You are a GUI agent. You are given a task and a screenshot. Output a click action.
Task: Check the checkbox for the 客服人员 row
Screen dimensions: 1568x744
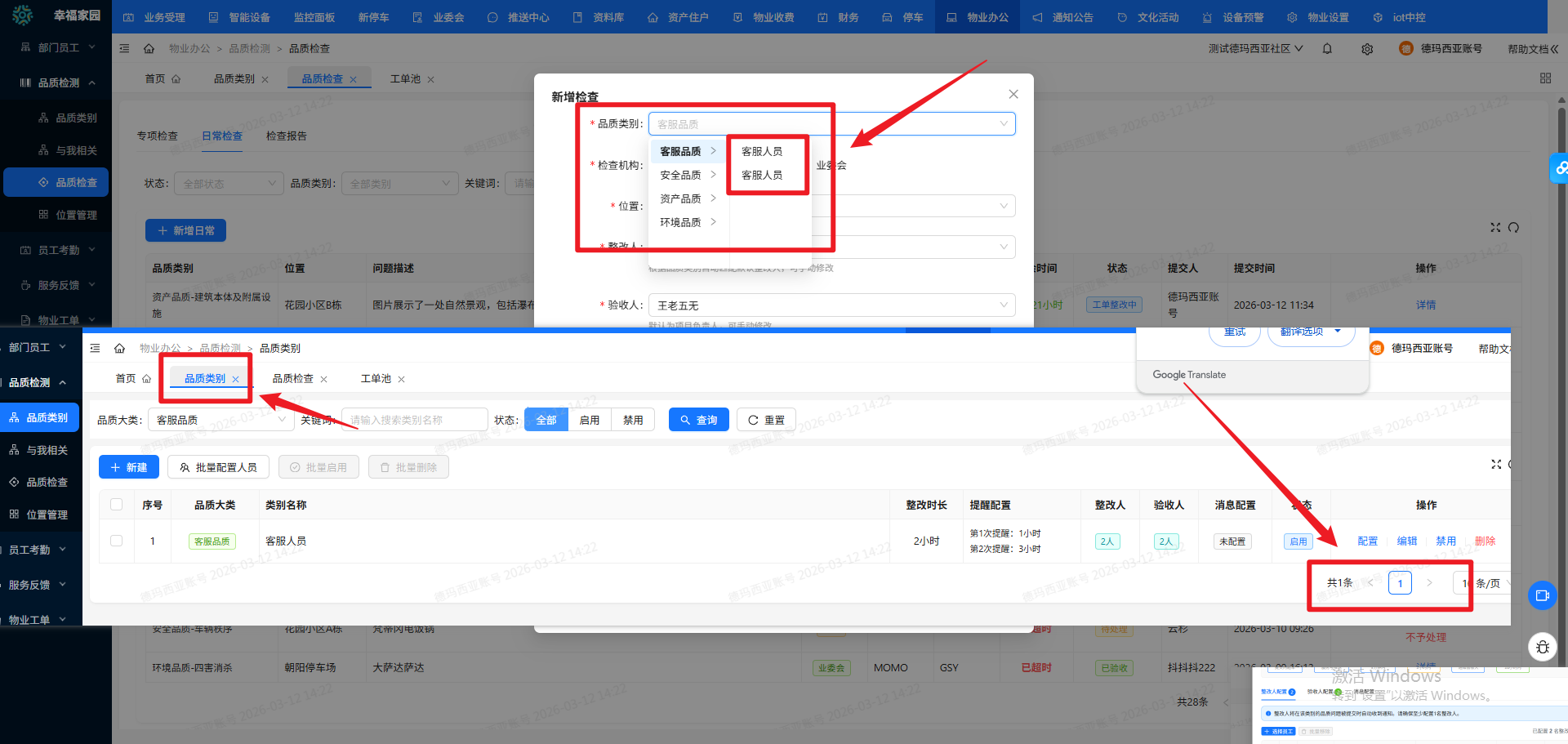[x=117, y=541]
